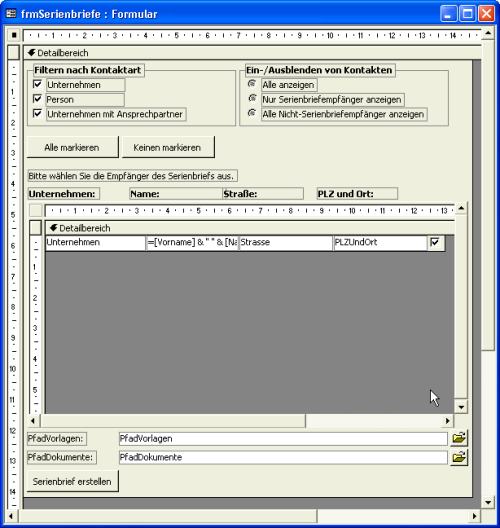
Task: Select the PfadDokumente: label
Action: (x=62, y=458)
